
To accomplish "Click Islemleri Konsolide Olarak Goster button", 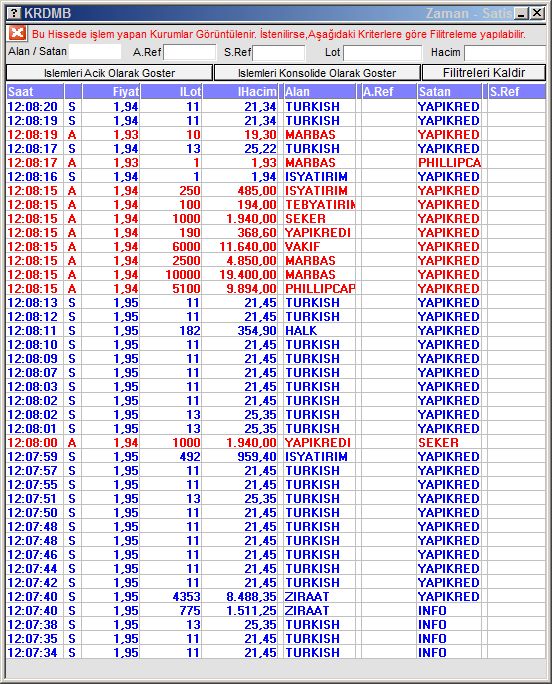I will [317, 73].
